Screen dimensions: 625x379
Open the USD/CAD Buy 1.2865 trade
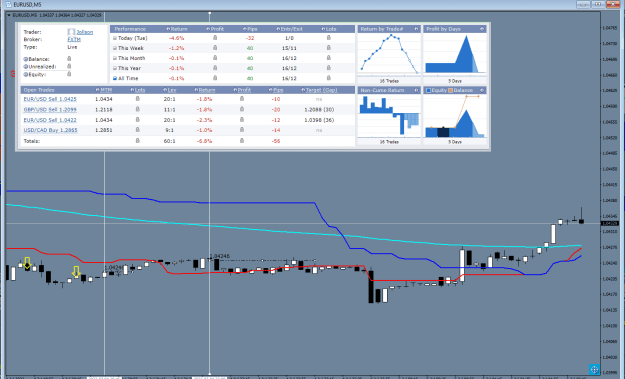click(50, 130)
